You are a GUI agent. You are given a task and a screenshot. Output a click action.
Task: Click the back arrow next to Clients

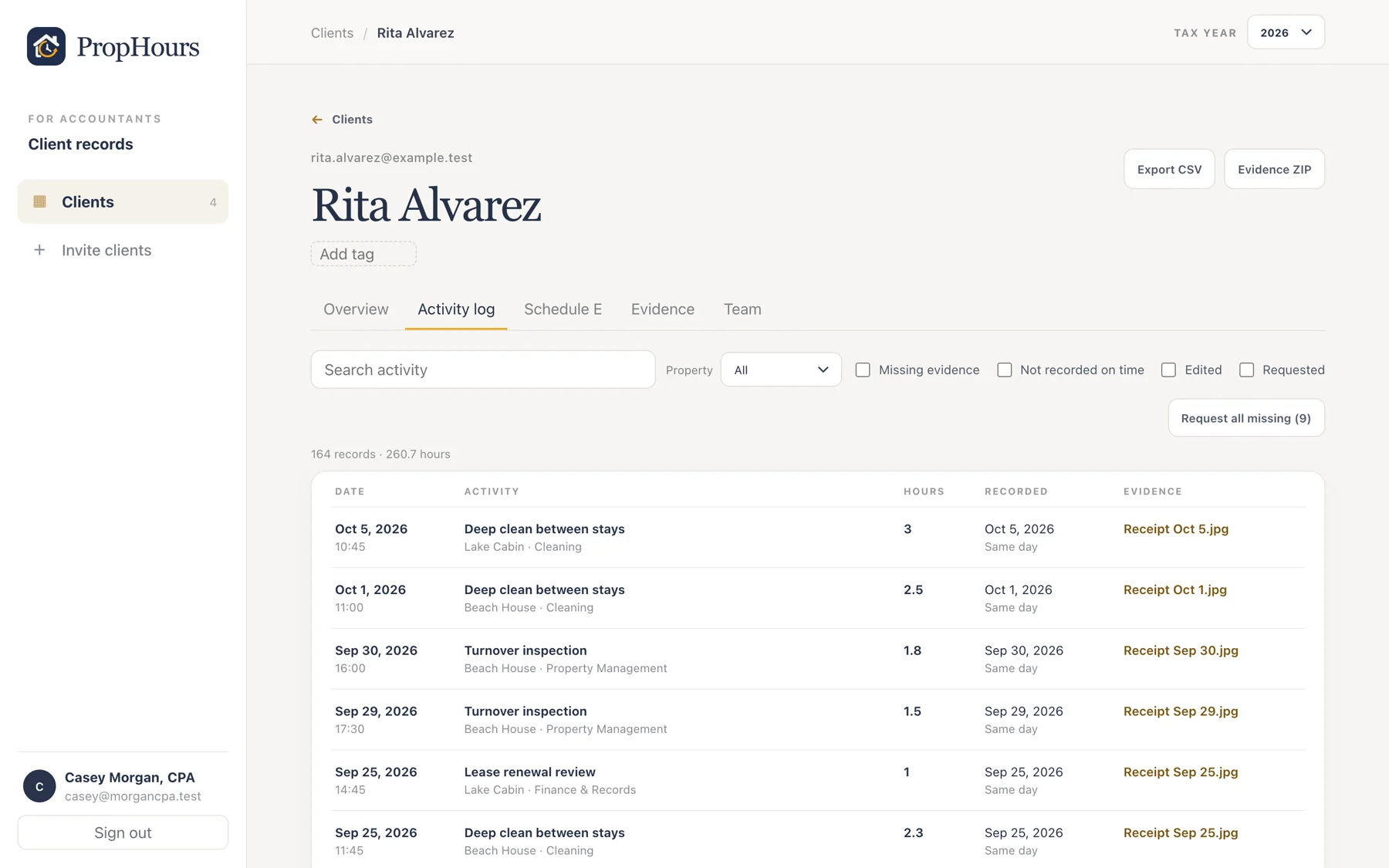[x=317, y=120]
